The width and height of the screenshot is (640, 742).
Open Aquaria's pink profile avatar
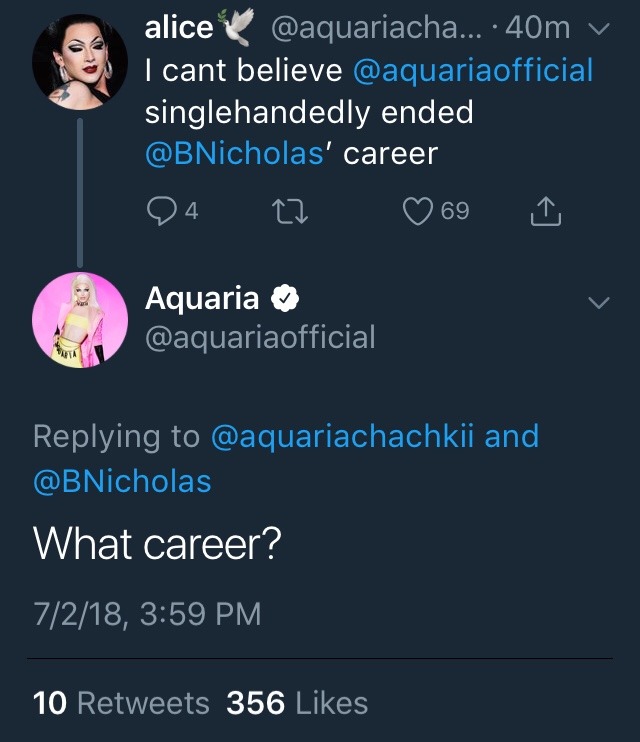coord(80,316)
